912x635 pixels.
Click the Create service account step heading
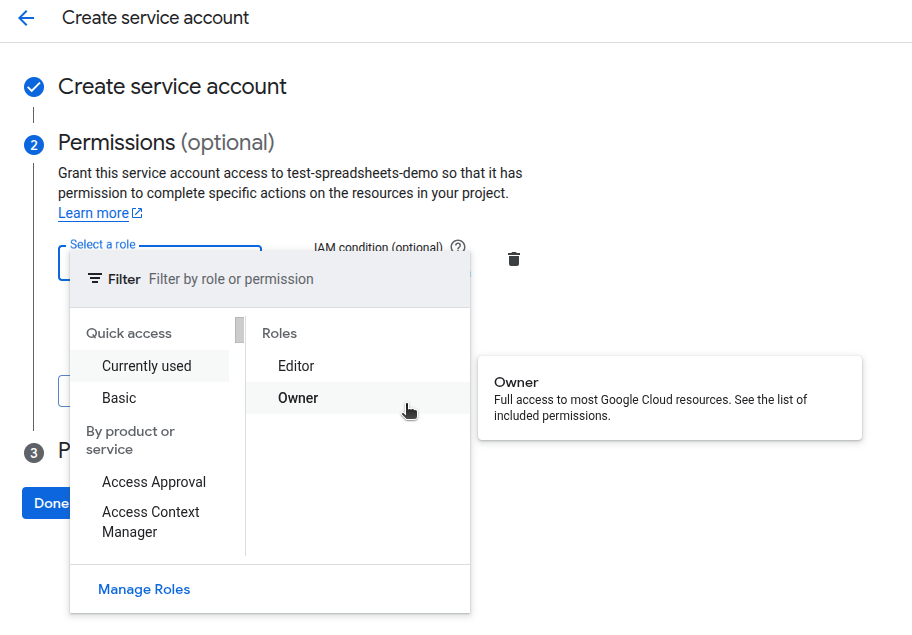click(172, 87)
